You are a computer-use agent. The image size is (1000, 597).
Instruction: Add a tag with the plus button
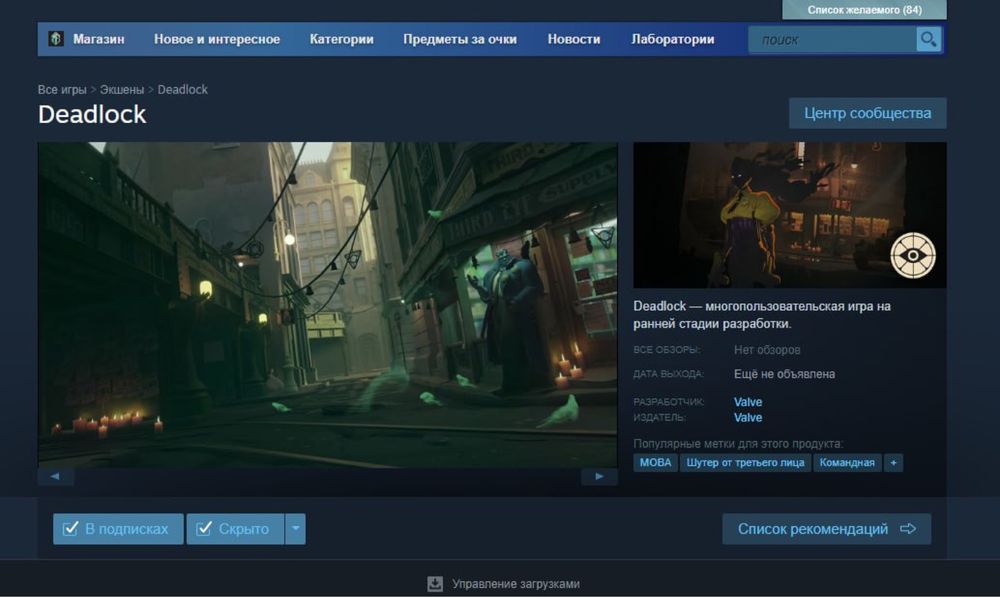(893, 462)
